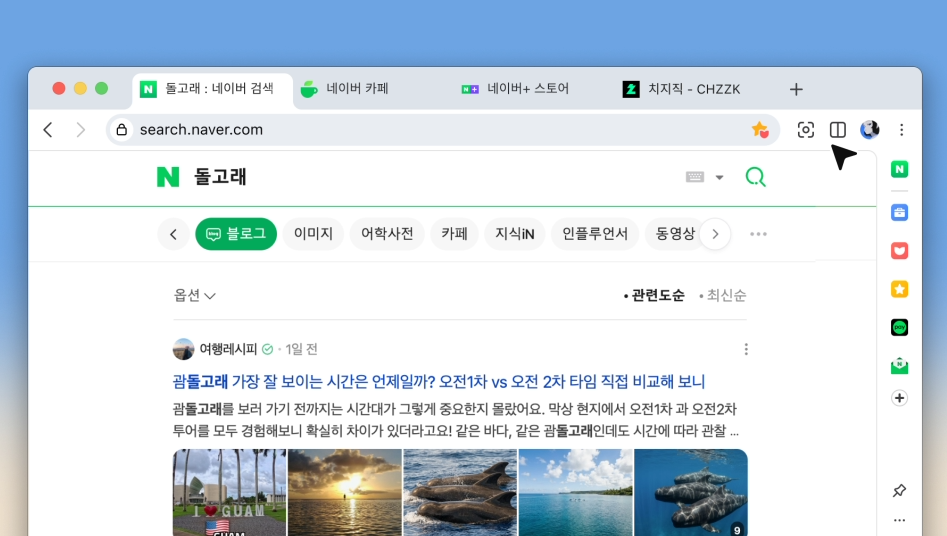Viewport: 947px width, 536px height.
Task: Open the sunset over sea thumbnail
Action: 345,492
